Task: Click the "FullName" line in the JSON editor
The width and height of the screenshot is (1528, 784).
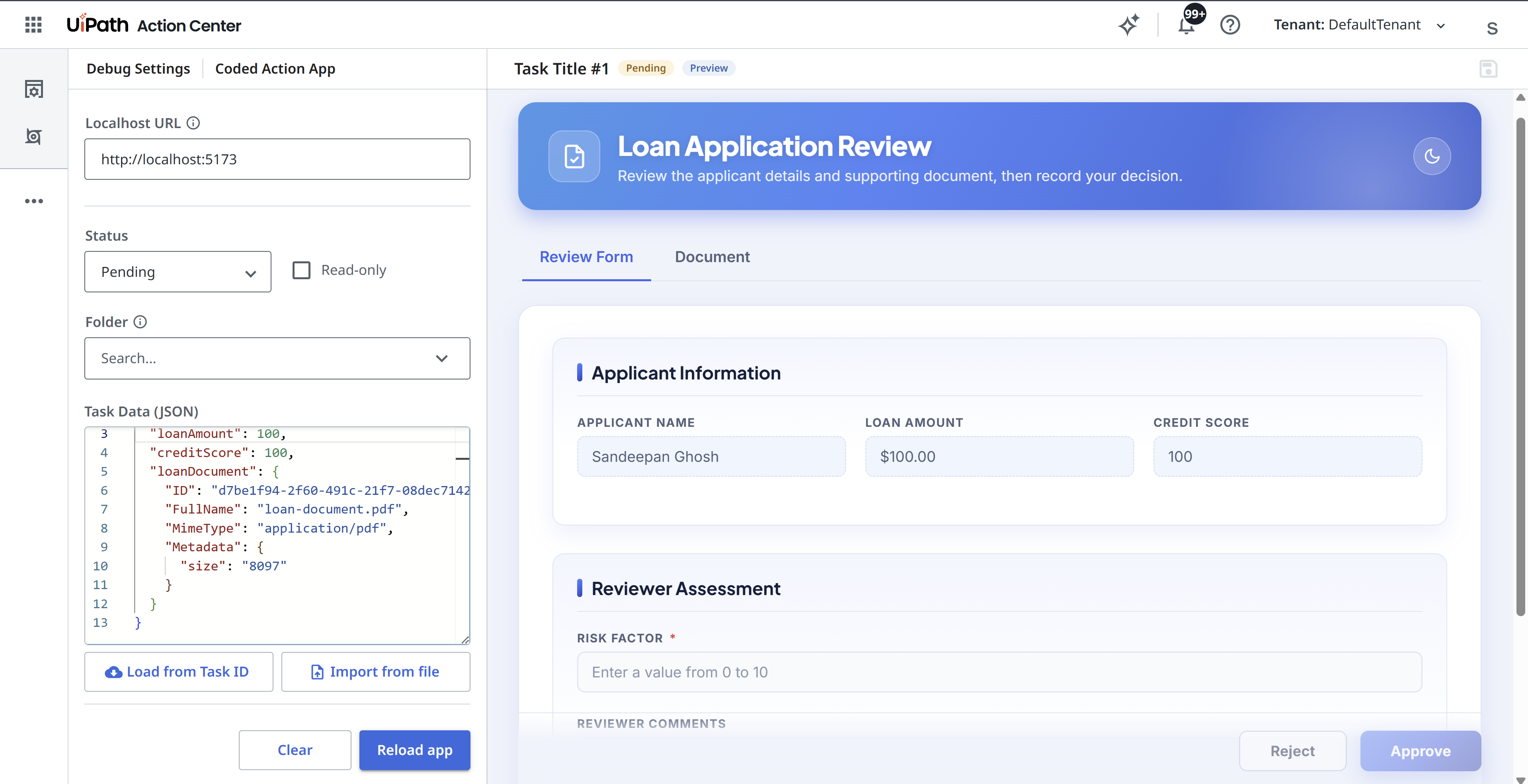Action: 287,509
